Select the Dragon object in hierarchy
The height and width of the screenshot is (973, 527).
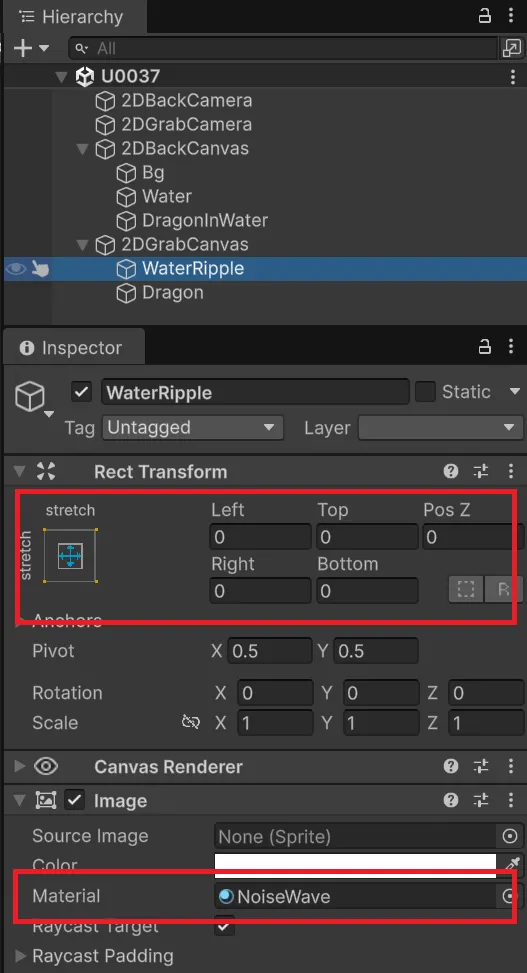pyautogui.click(x=173, y=292)
